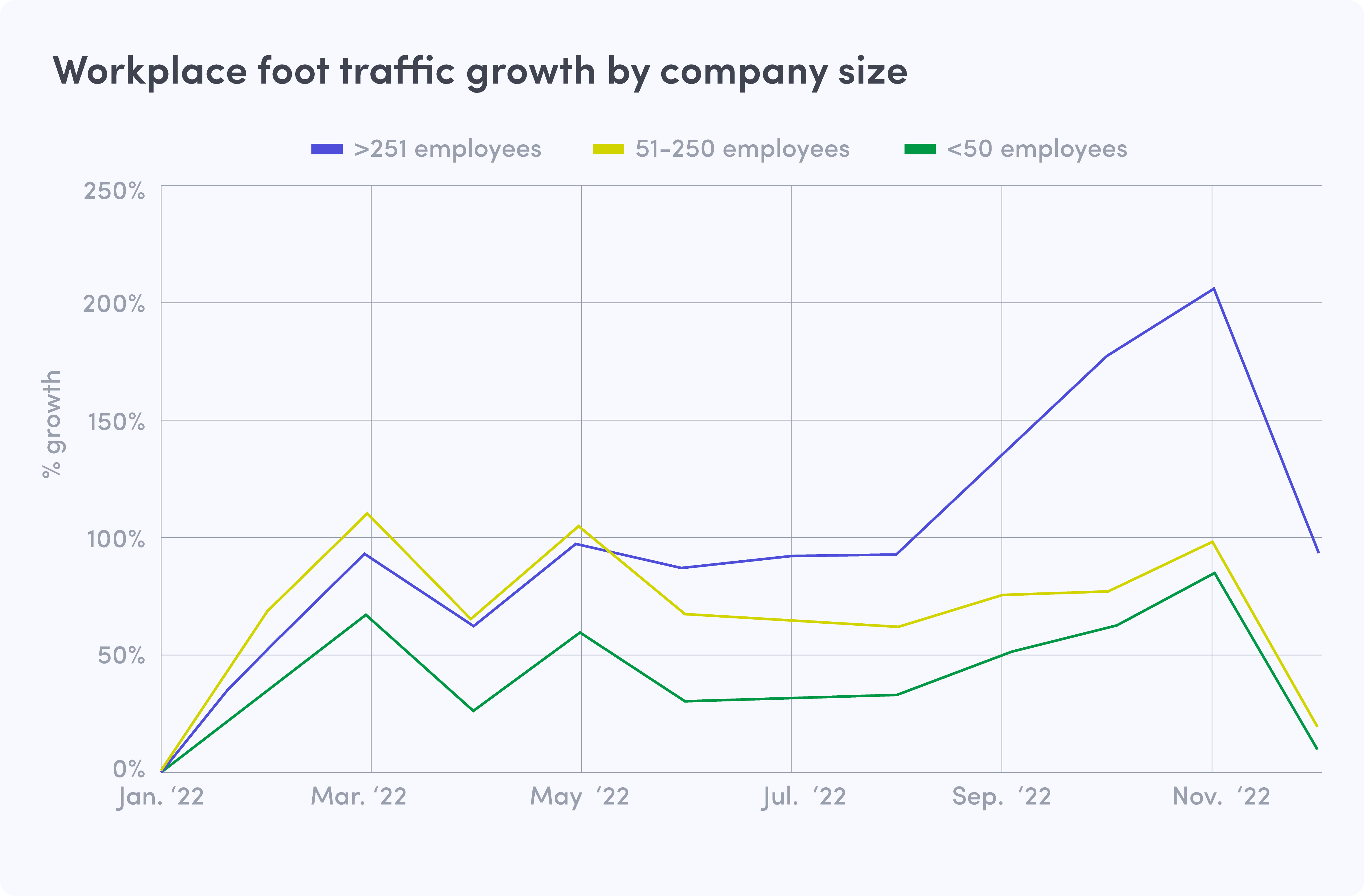Click the 100% y-axis tick label
1364x896 pixels.
[x=116, y=539]
